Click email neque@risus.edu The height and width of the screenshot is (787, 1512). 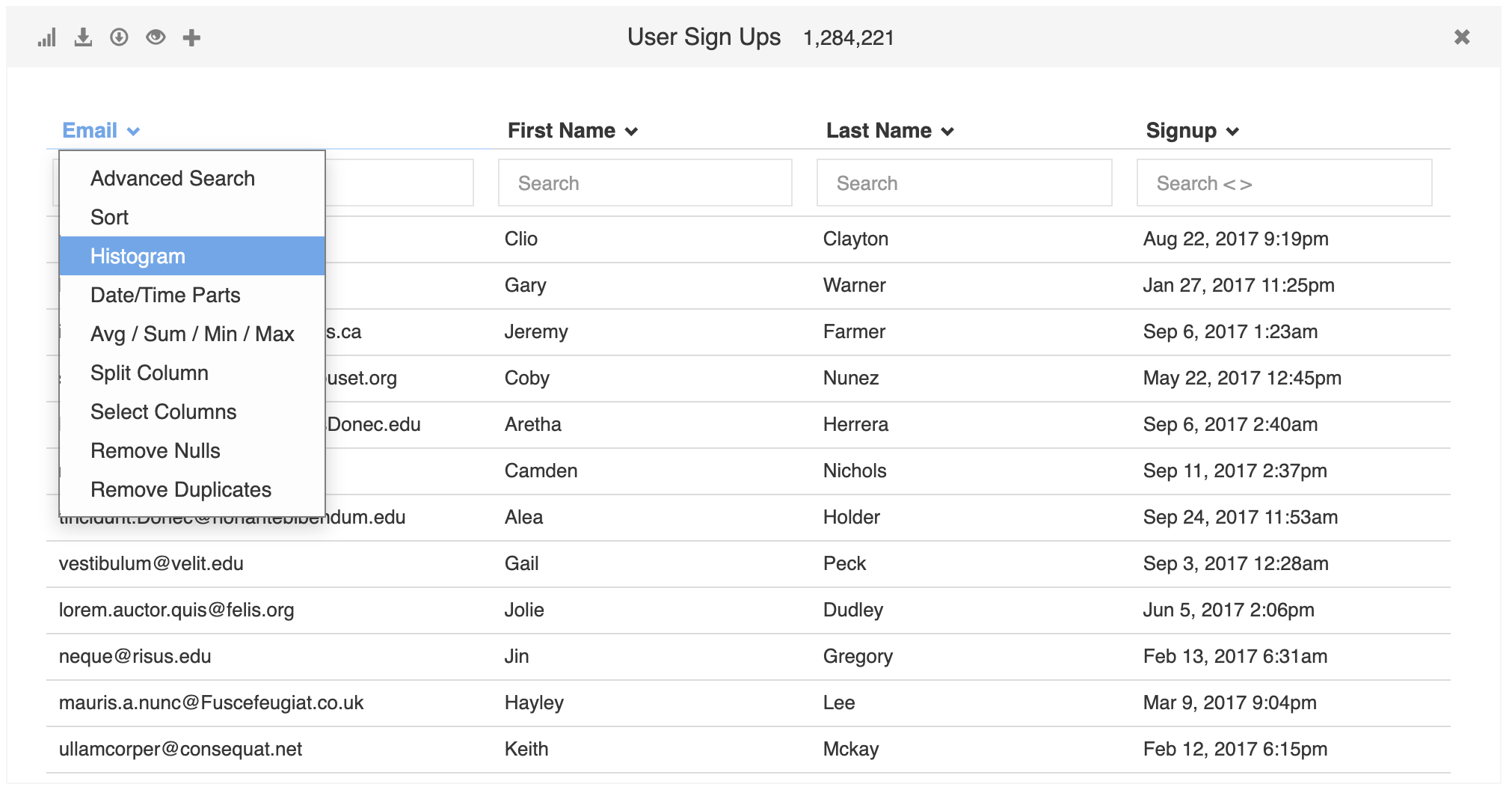pyautogui.click(x=135, y=656)
